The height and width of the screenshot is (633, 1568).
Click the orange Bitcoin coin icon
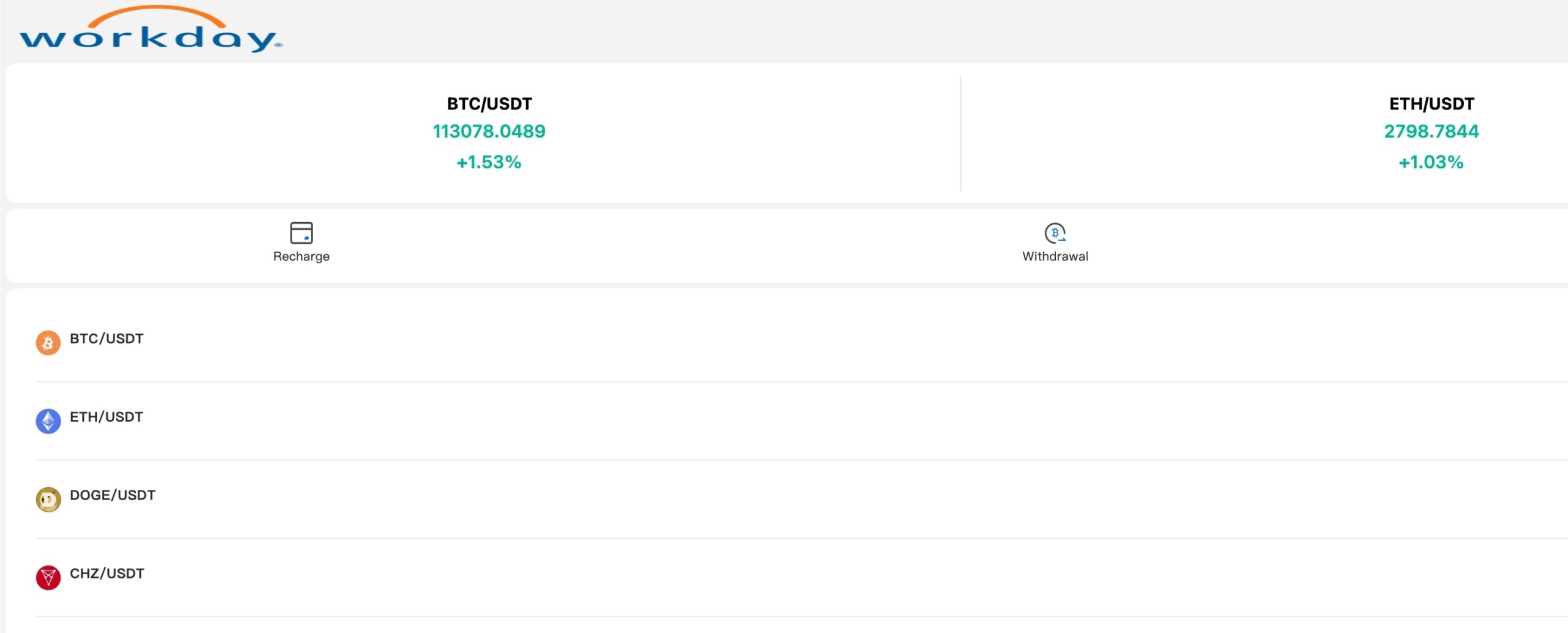click(x=48, y=343)
